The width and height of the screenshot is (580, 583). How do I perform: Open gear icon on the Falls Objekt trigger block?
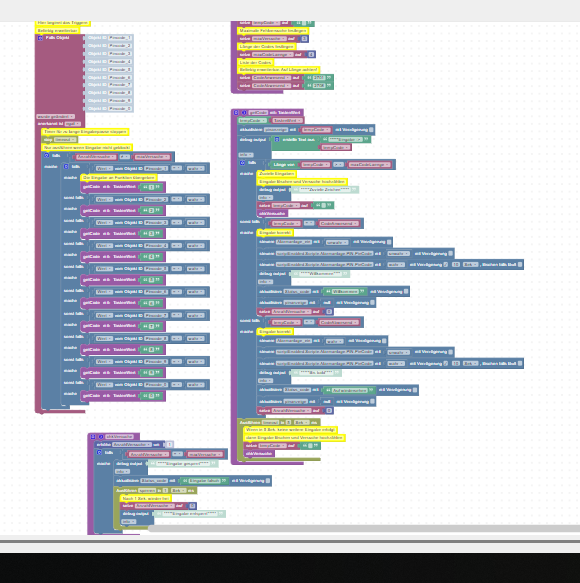[x=40, y=38]
